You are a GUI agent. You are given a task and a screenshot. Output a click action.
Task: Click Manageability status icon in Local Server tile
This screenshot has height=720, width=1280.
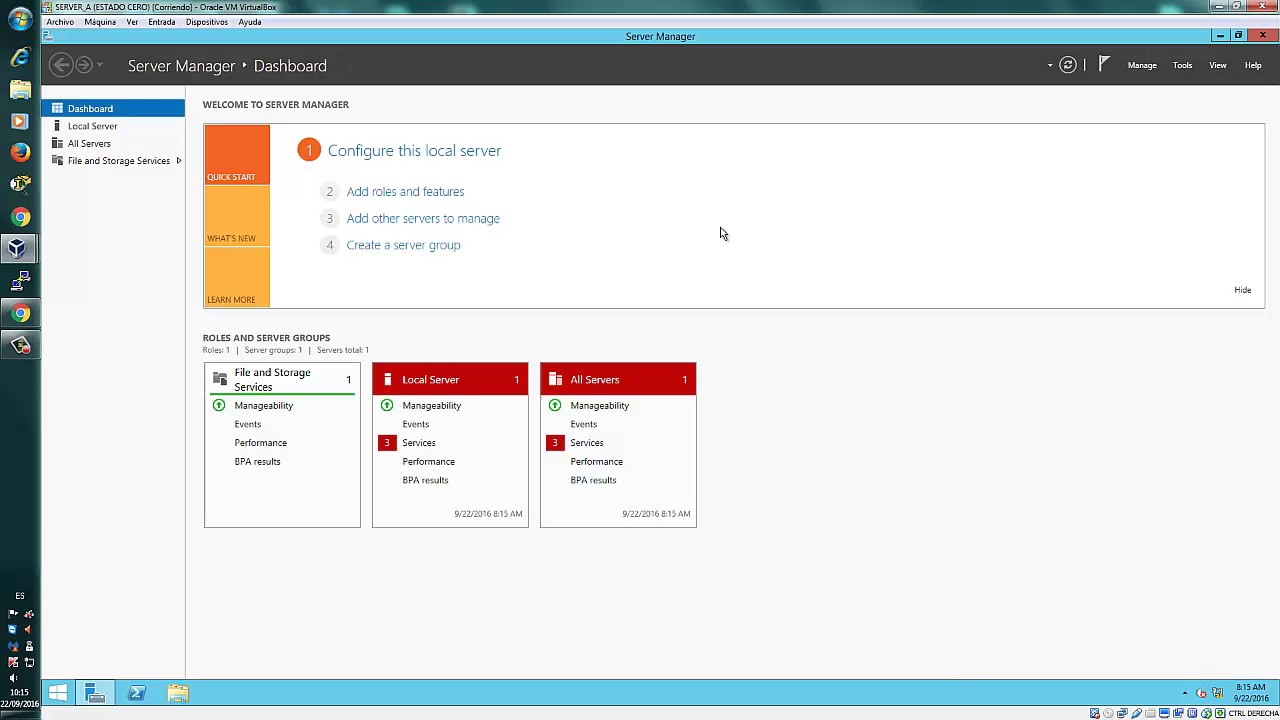coord(387,405)
